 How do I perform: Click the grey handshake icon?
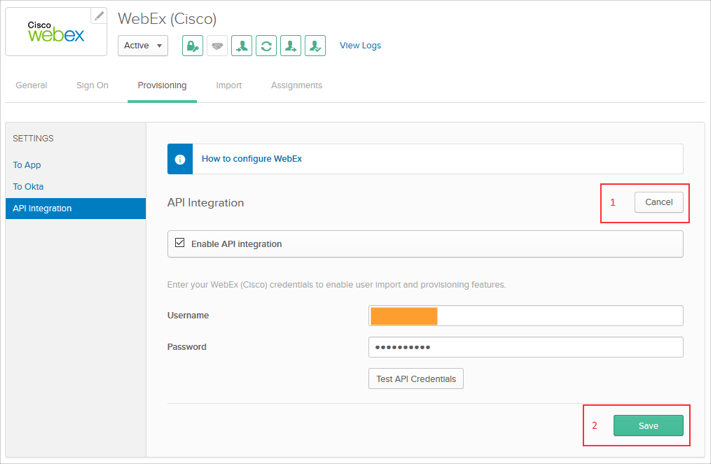pyautogui.click(x=217, y=46)
